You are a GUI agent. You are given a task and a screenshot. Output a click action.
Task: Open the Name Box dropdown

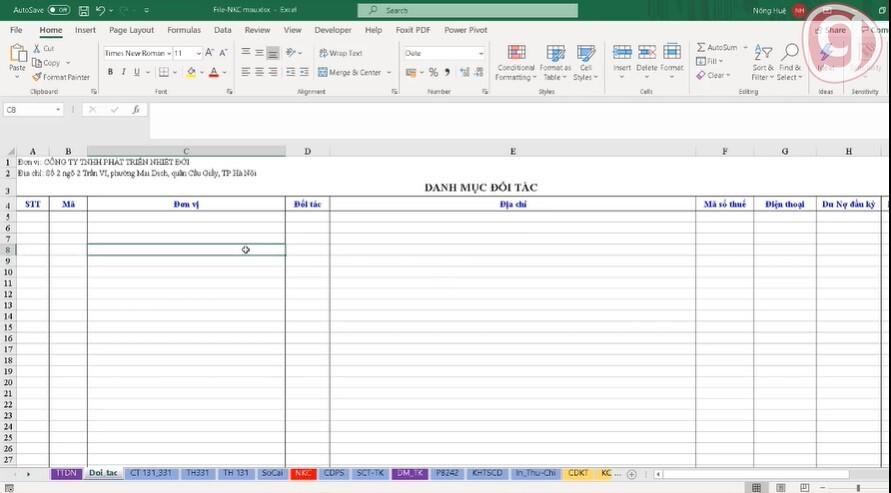[x=58, y=110]
